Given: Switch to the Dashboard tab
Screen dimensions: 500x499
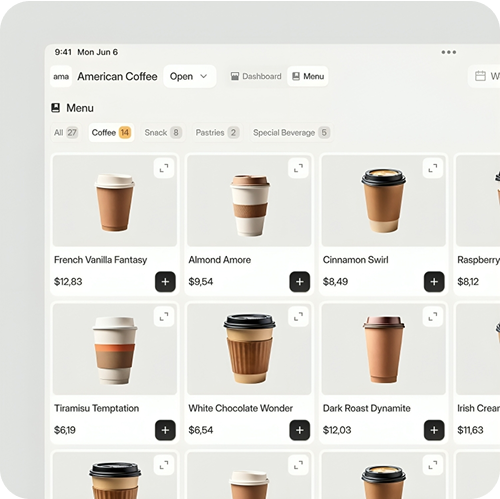Looking at the screenshot, I should point(256,76).
